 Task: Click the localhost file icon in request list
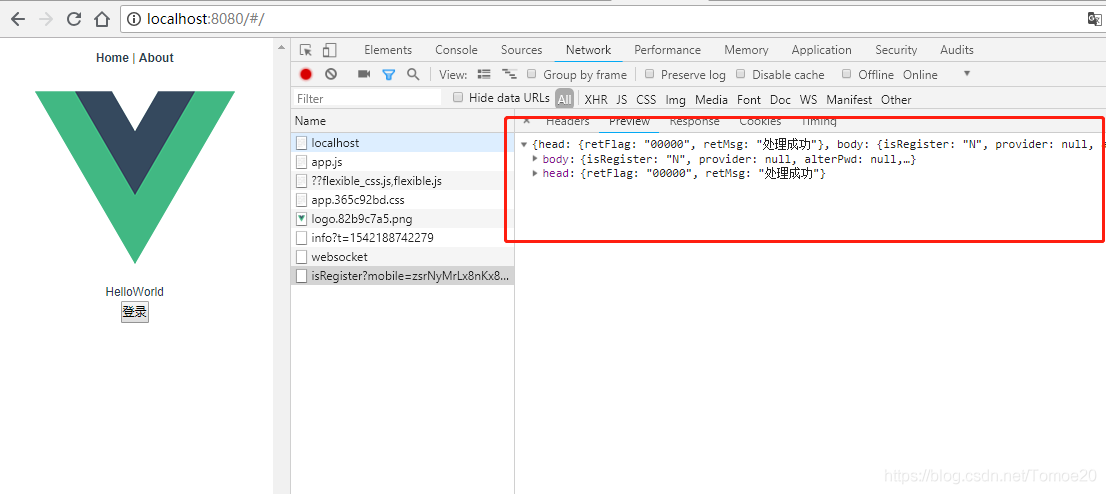pos(301,143)
